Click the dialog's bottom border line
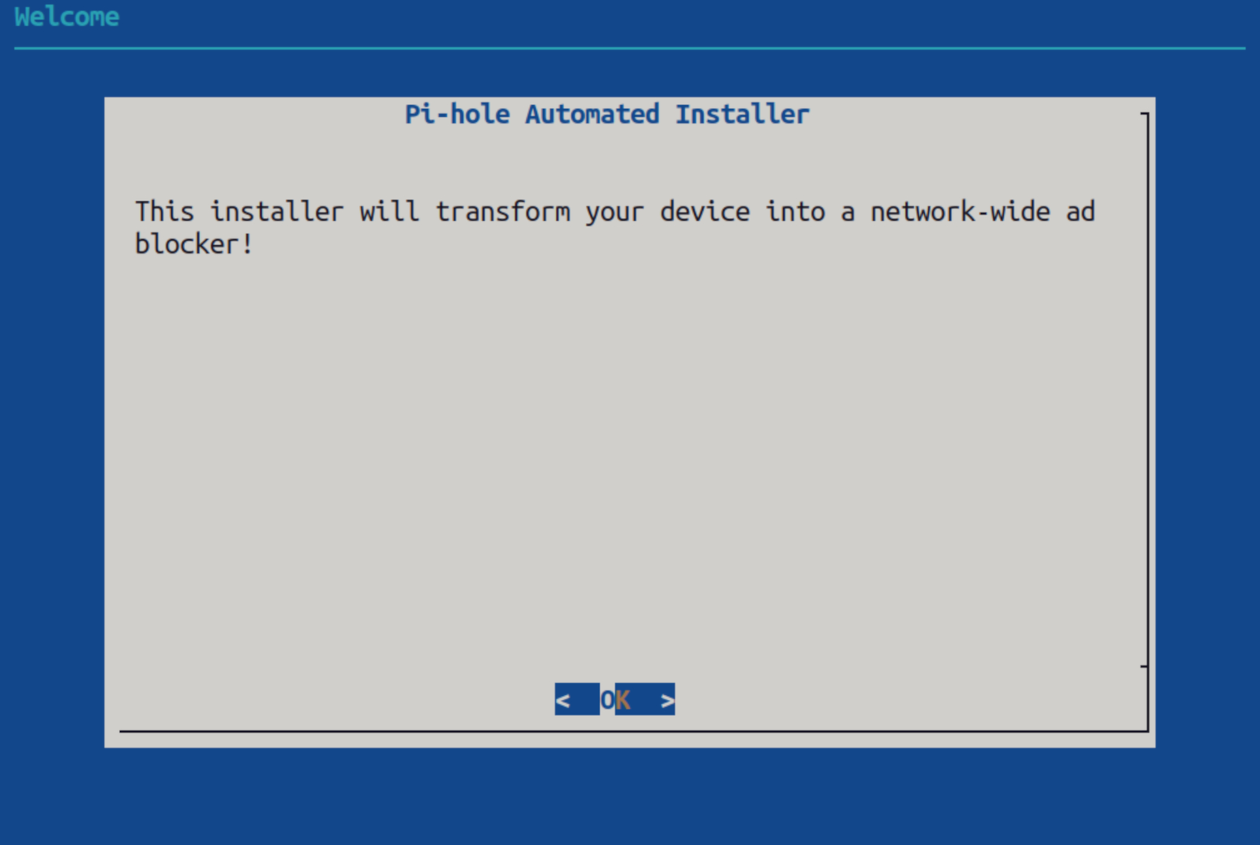Screen dimensions: 1260x845 (634, 731)
